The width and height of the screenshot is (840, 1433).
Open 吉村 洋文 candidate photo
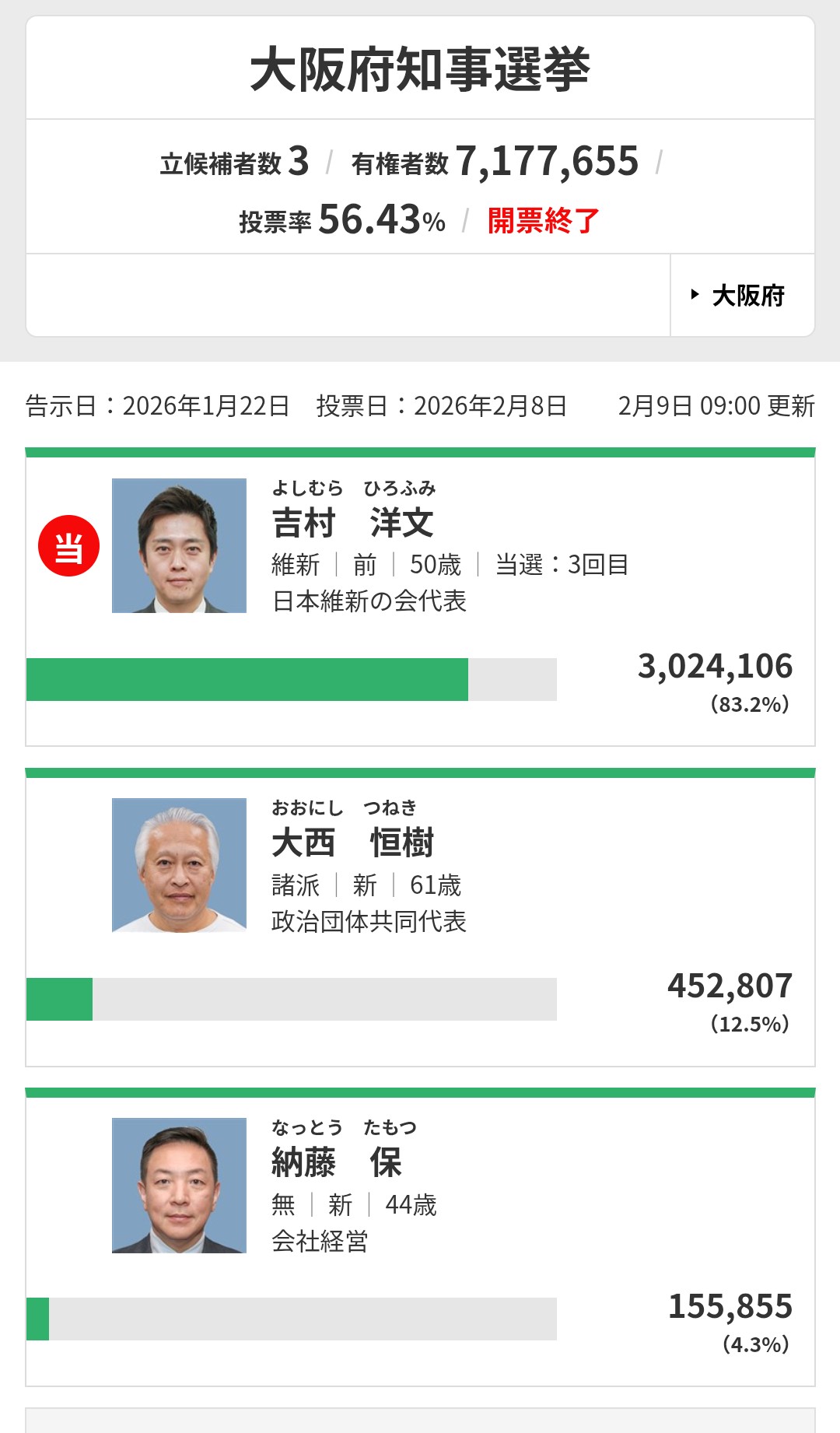point(179,545)
